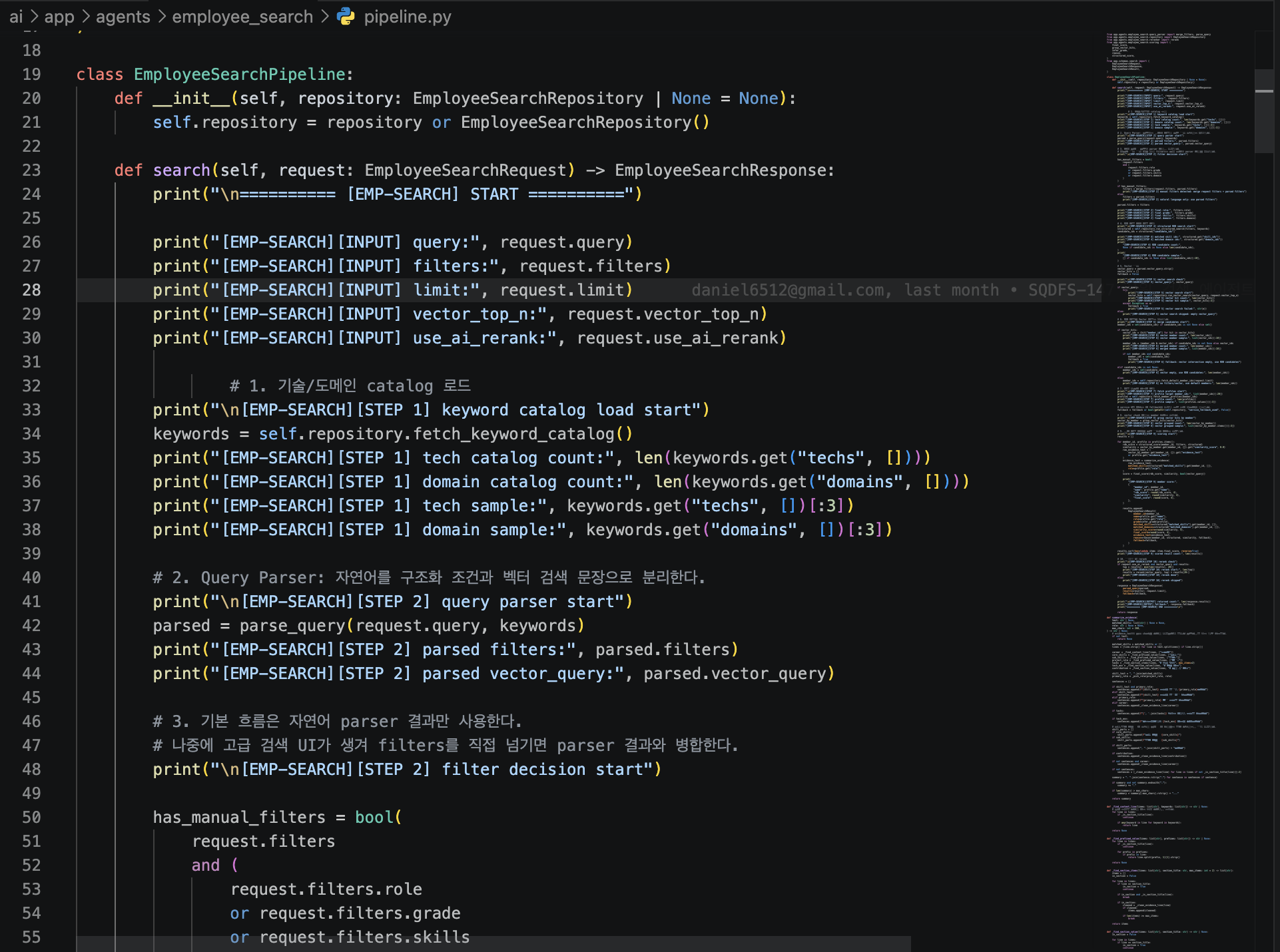Screen dimensions: 1280x952
Task: Click 'query parser start' print string
Action: pos(532,602)
